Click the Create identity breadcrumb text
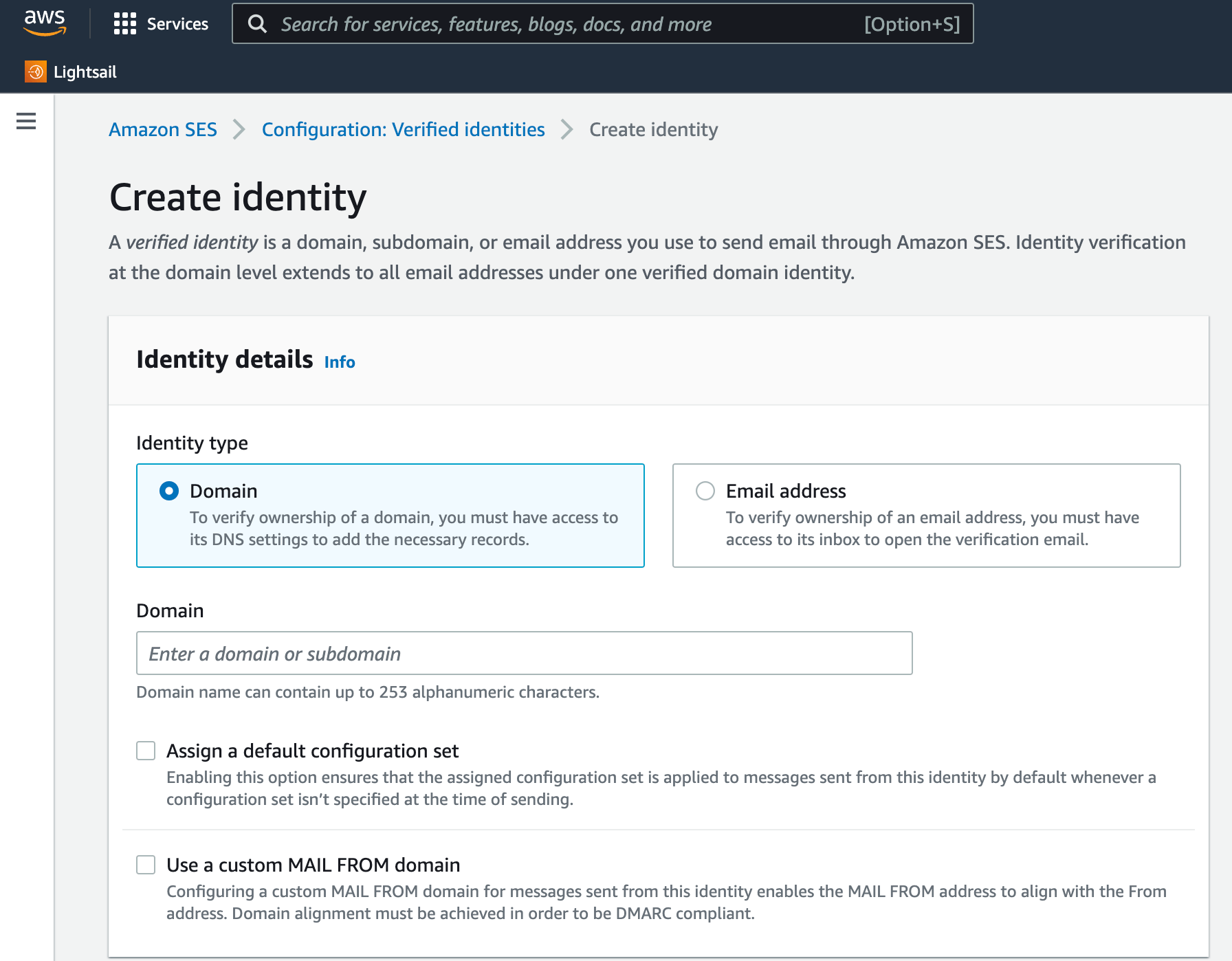 pyautogui.click(x=652, y=129)
